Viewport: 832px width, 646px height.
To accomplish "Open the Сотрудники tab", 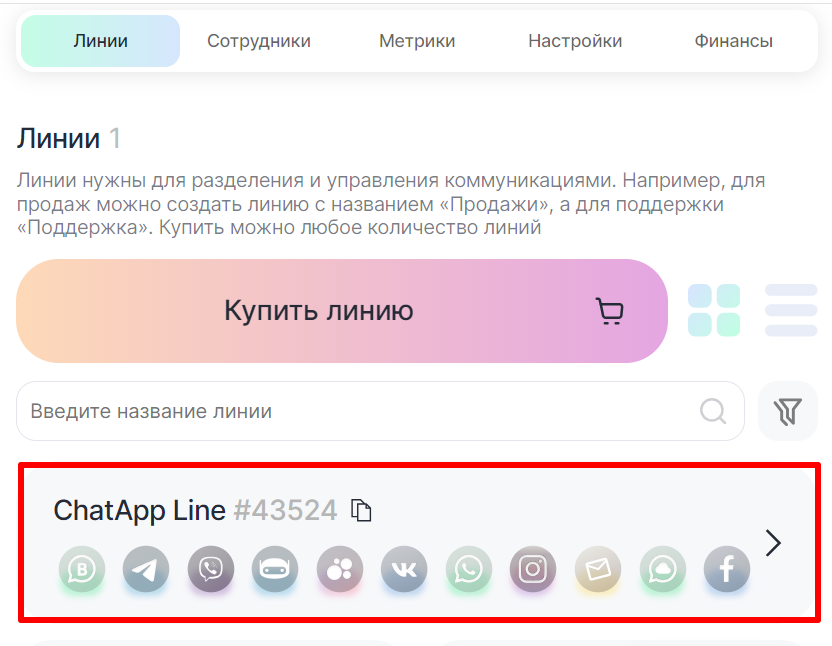I will pos(259,41).
